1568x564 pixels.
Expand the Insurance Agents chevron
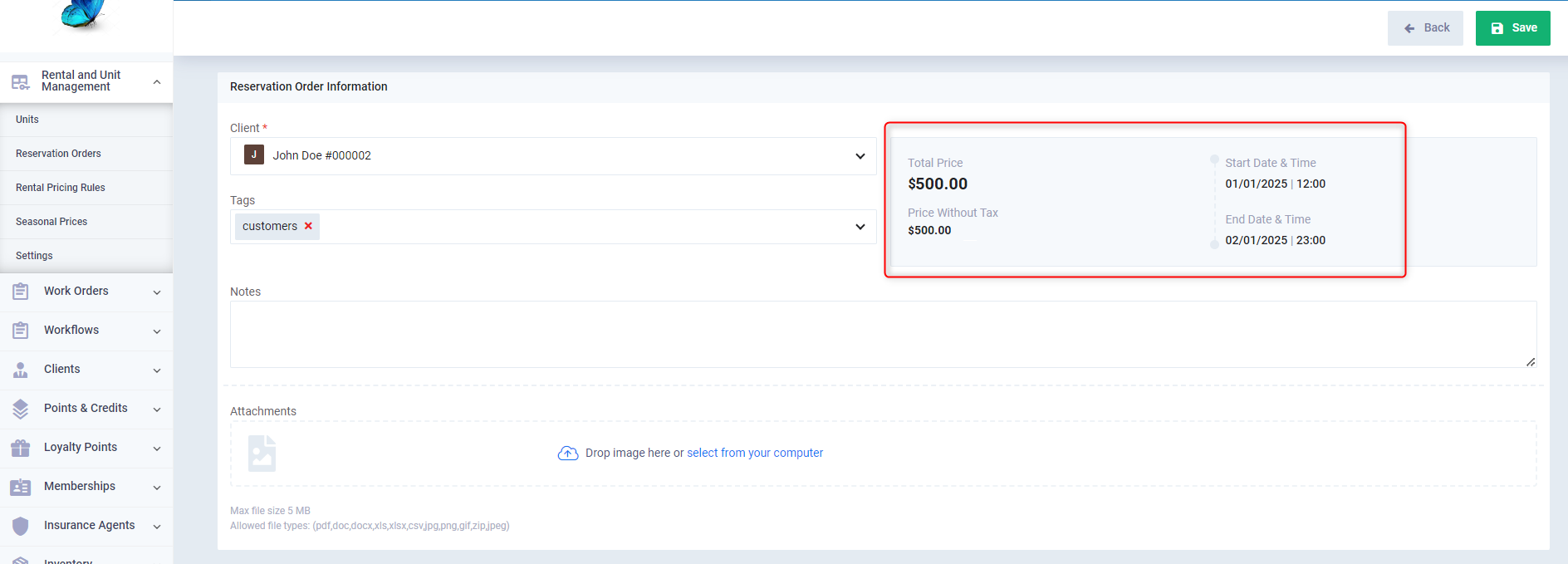(x=157, y=527)
